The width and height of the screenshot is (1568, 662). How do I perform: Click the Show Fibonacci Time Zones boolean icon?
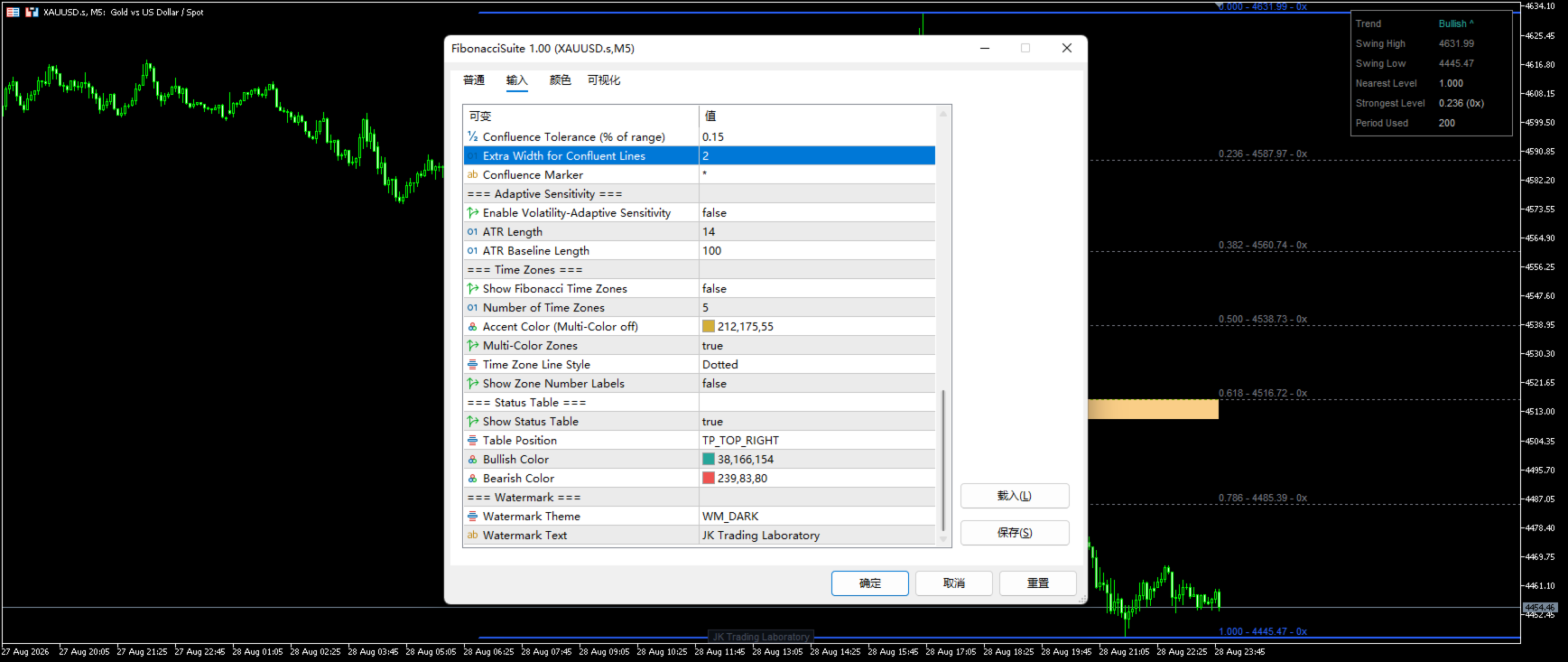[x=472, y=288]
